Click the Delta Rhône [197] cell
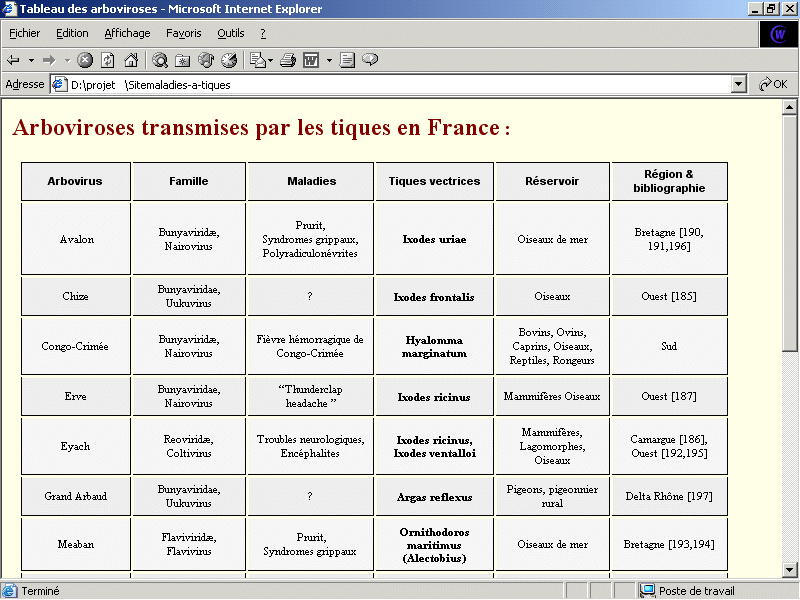This screenshot has width=800, height=600. pos(669,496)
